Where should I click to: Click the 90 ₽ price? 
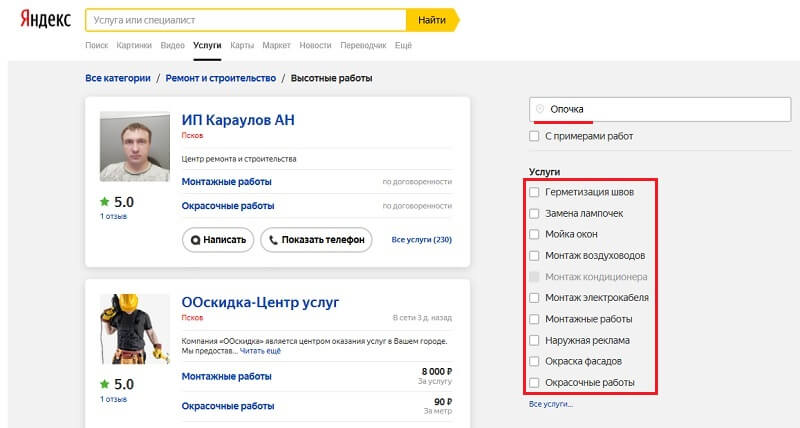(443, 402)
